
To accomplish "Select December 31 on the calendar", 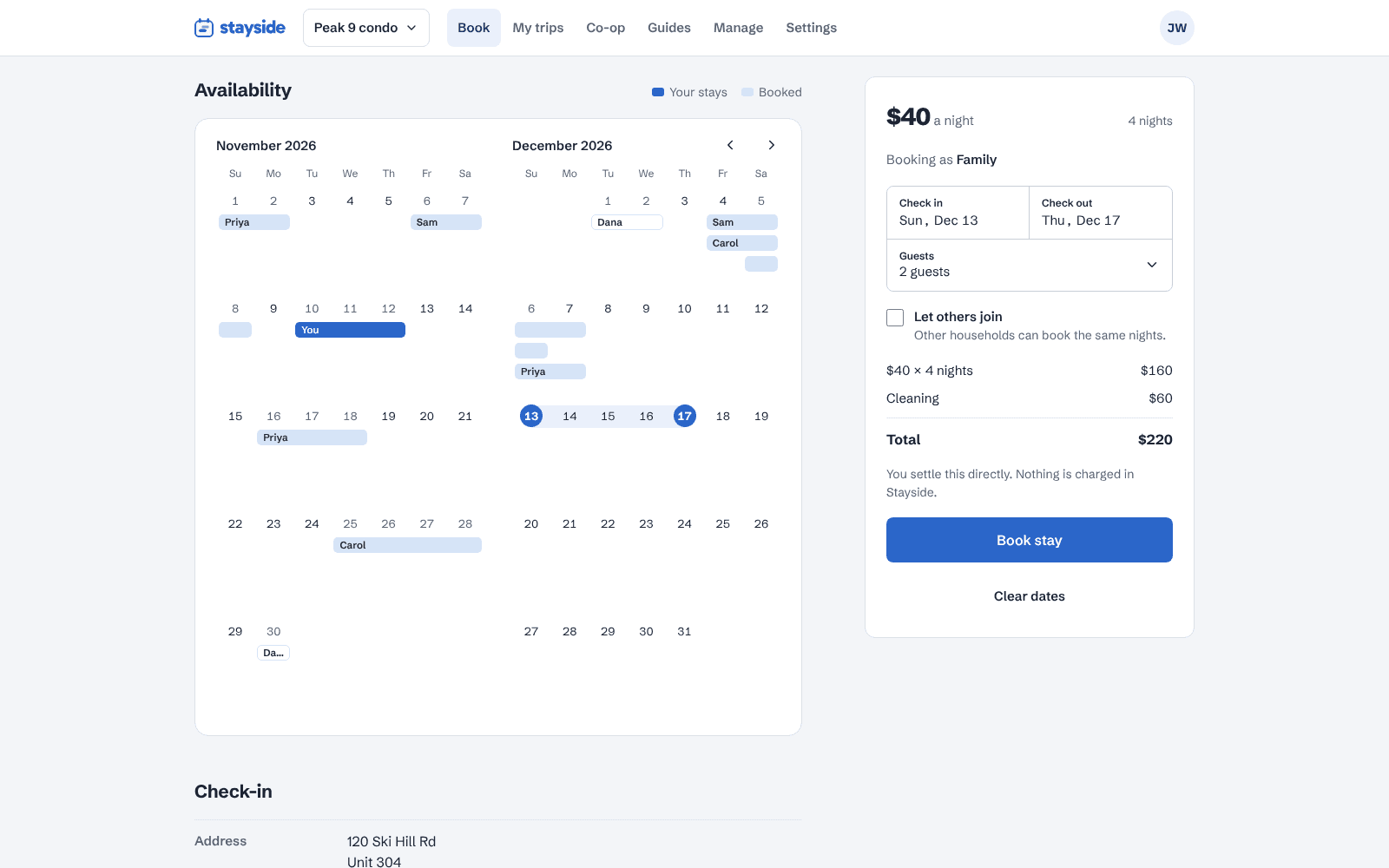I will (685, 632).
